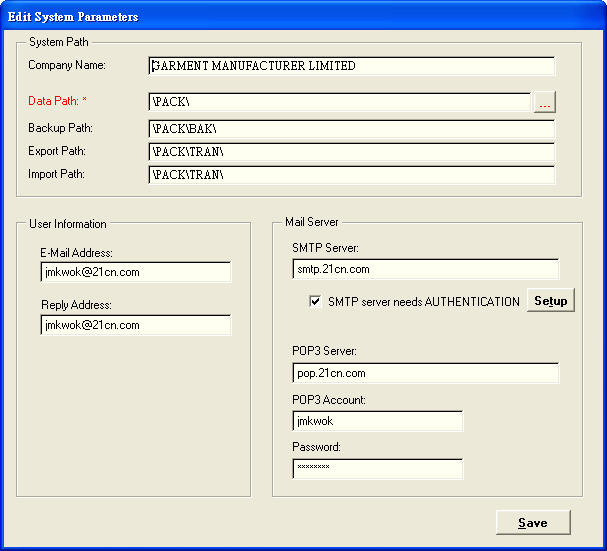Select the Backup Path input field
The image size is (607, 551).
352,129
